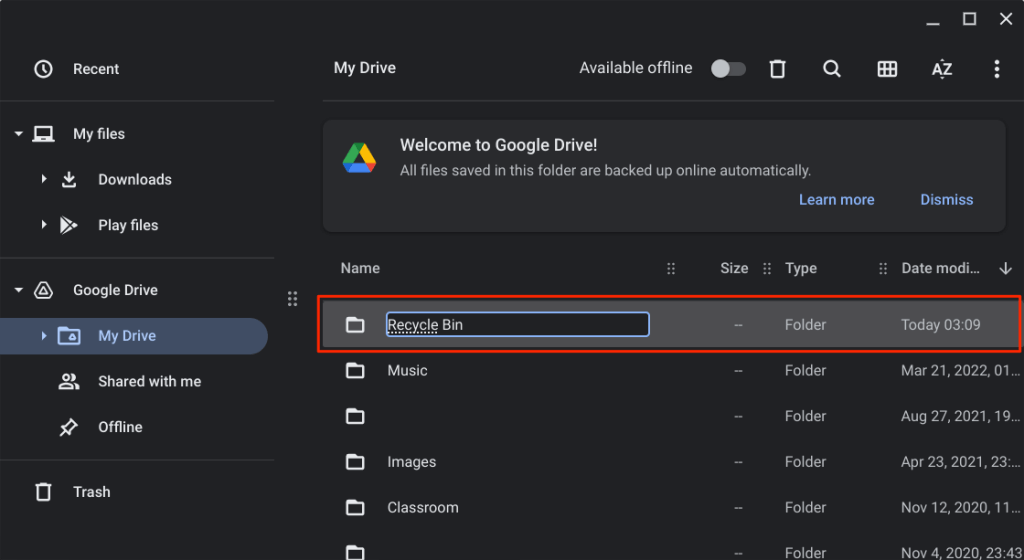Click into the Recycle Bin rename field
Viewport: 1024px width, 560px height.
[x=517, y=325]
